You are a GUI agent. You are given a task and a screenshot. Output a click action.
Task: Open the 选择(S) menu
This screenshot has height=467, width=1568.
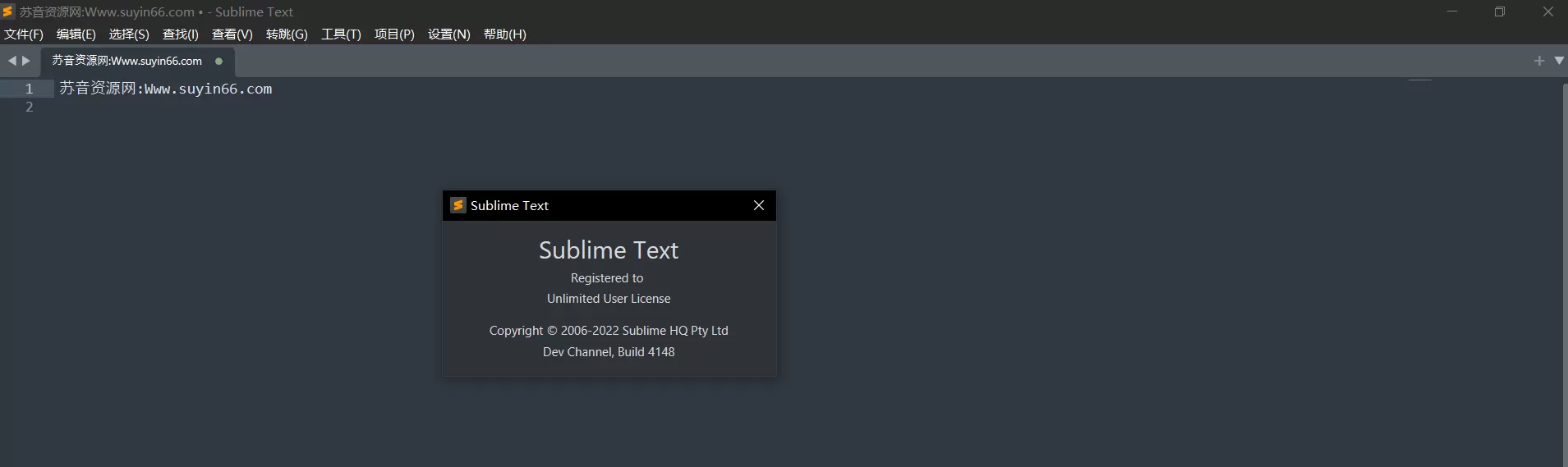point(129,34)
